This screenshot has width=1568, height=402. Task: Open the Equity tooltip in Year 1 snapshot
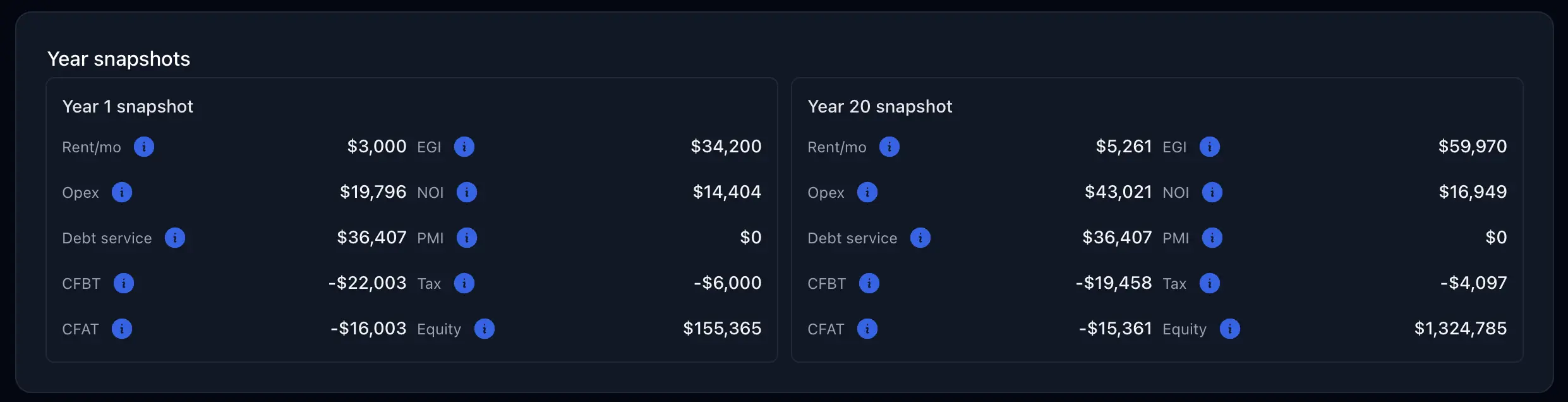pos(485,329)
